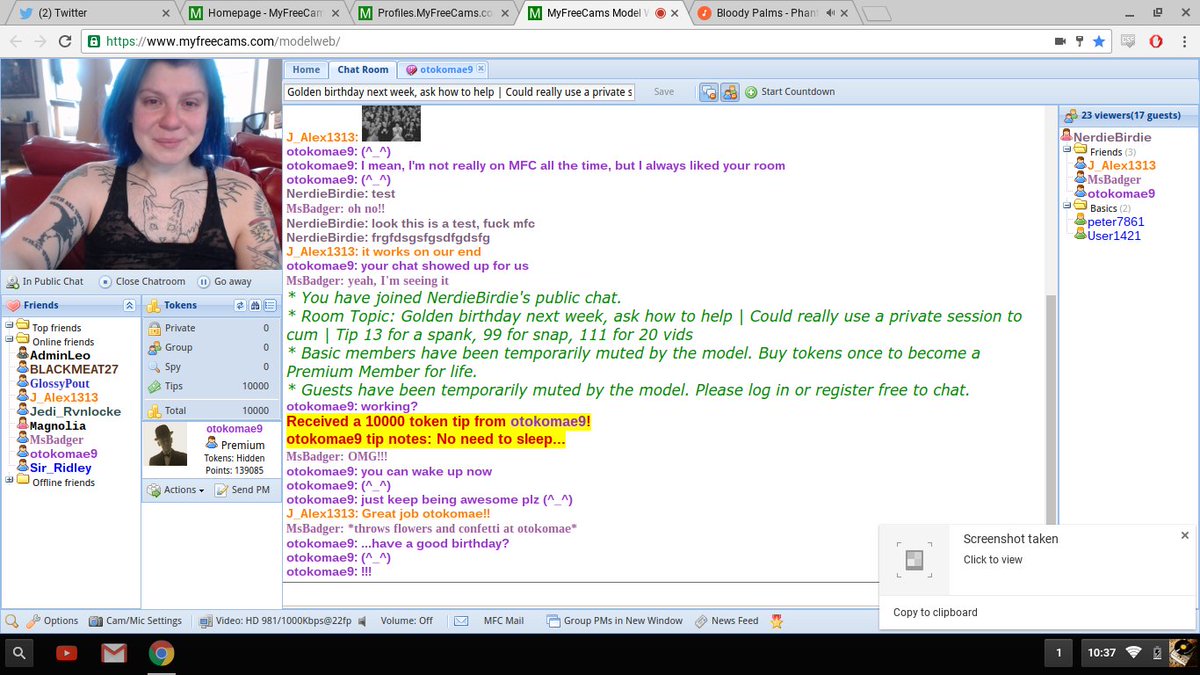The width and height of the screenshot is (1200, 675).
Task: Collapse the Basics (2) group in viewers list
Action: (x=1067, y=207)
